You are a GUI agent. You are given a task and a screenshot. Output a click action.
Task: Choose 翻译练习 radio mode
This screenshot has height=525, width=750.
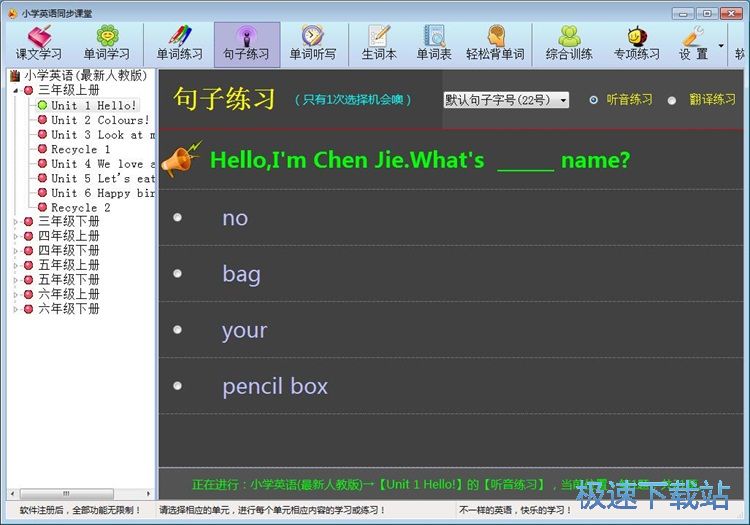(x=672, y=100)
